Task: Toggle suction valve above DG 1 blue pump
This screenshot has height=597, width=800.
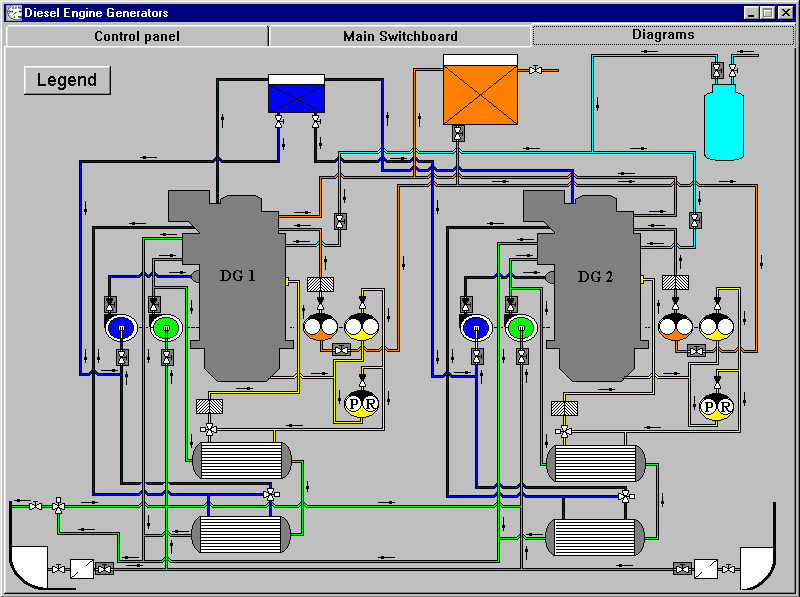Action: click(x=110, y=305)
